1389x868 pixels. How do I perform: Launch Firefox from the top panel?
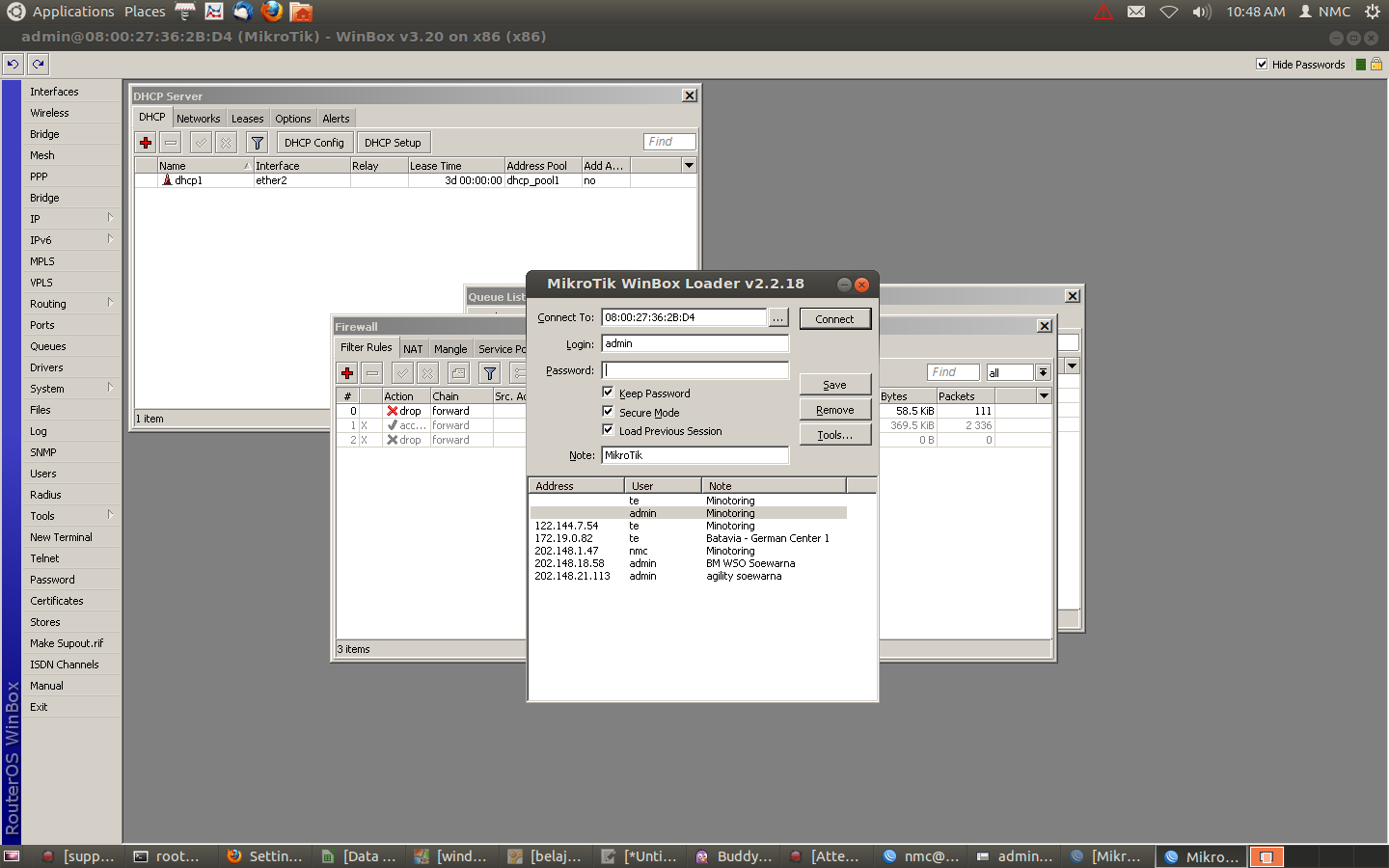pos(272,12)
